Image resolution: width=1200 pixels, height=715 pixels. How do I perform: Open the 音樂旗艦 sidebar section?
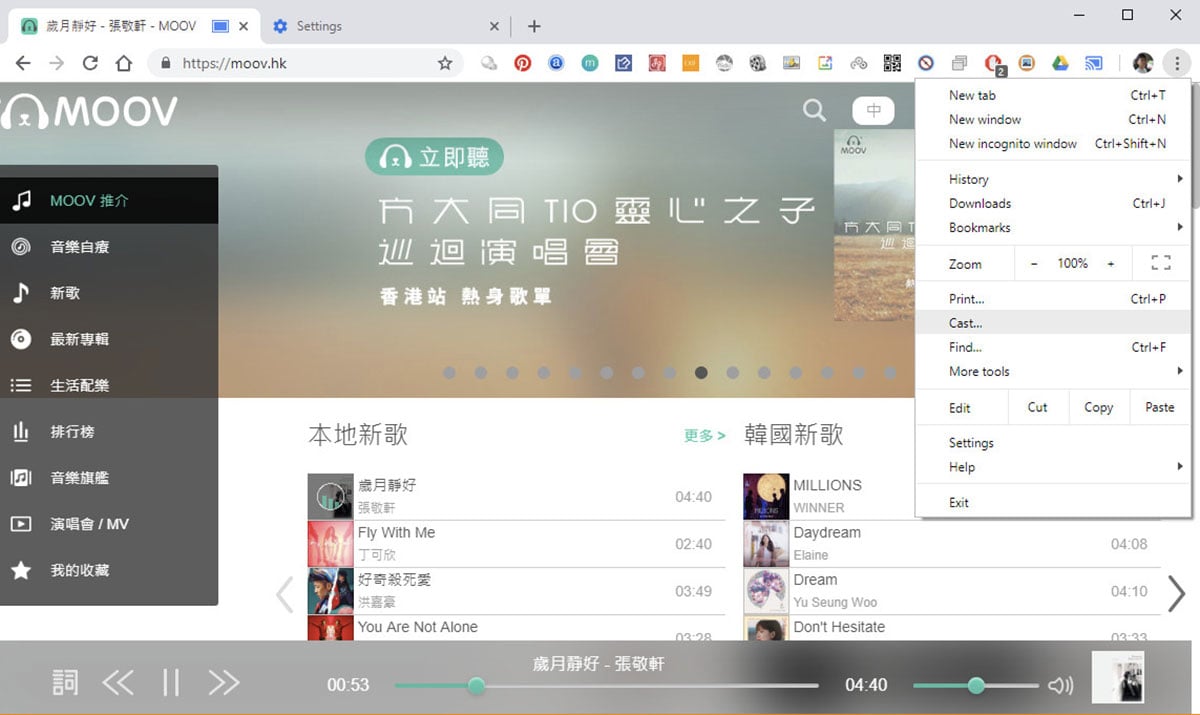point(109,478)
